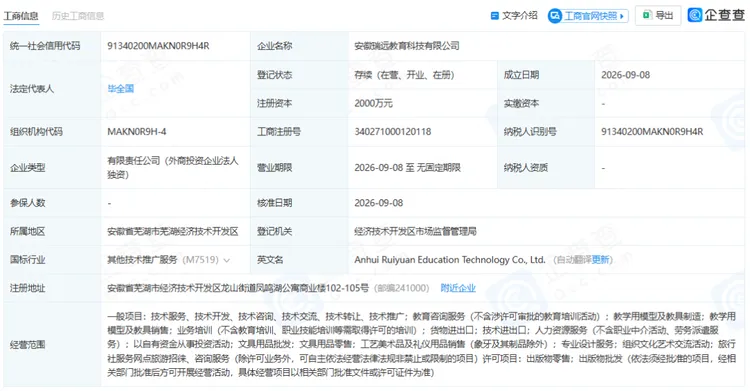Select region 安徽省芜湖市芜湖经济技术开发区
The height and width of the screenshot is (391, 750).
pyautogui.click(x=173, y=232)
